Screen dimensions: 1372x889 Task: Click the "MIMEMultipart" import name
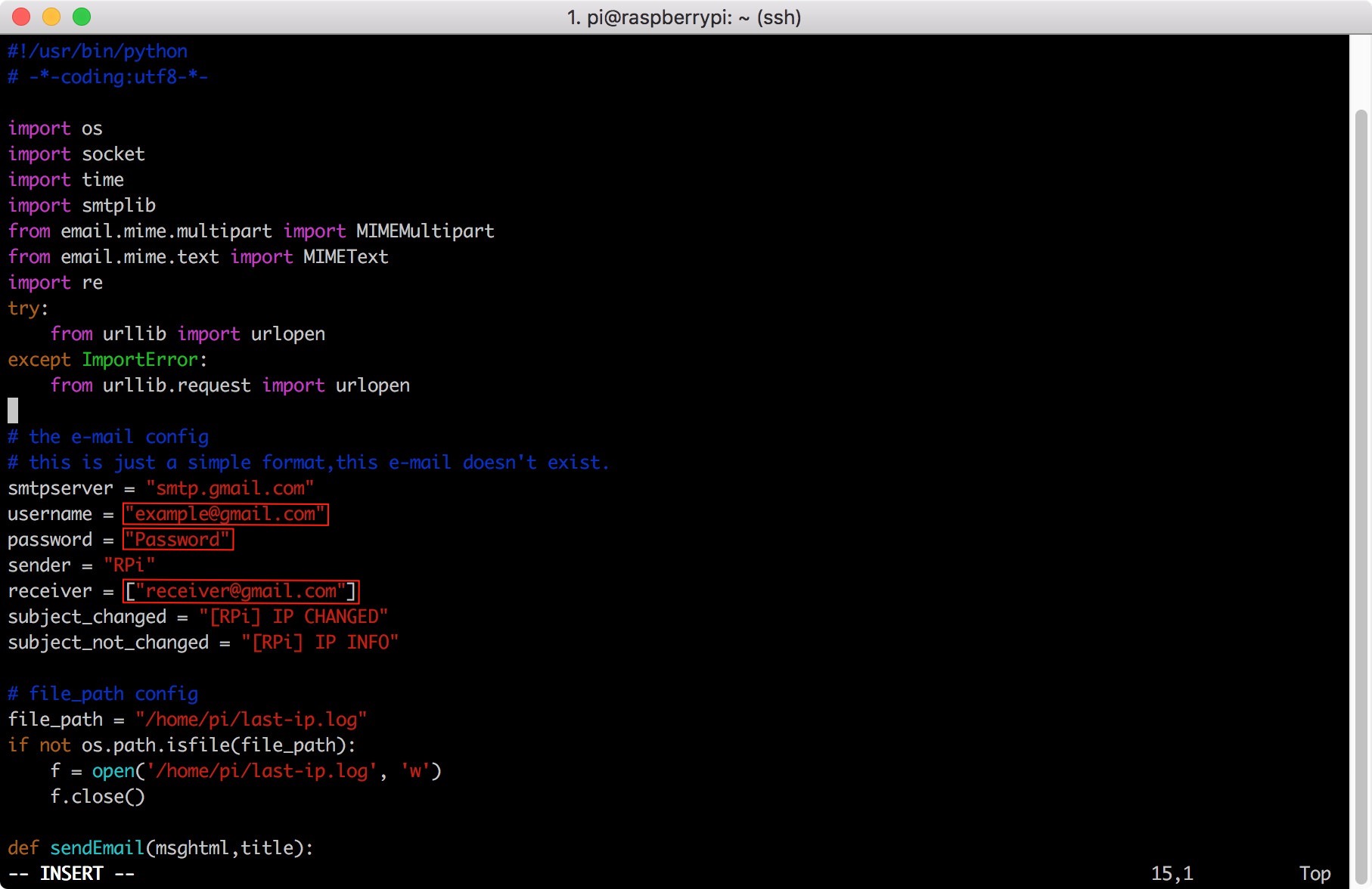425,231
